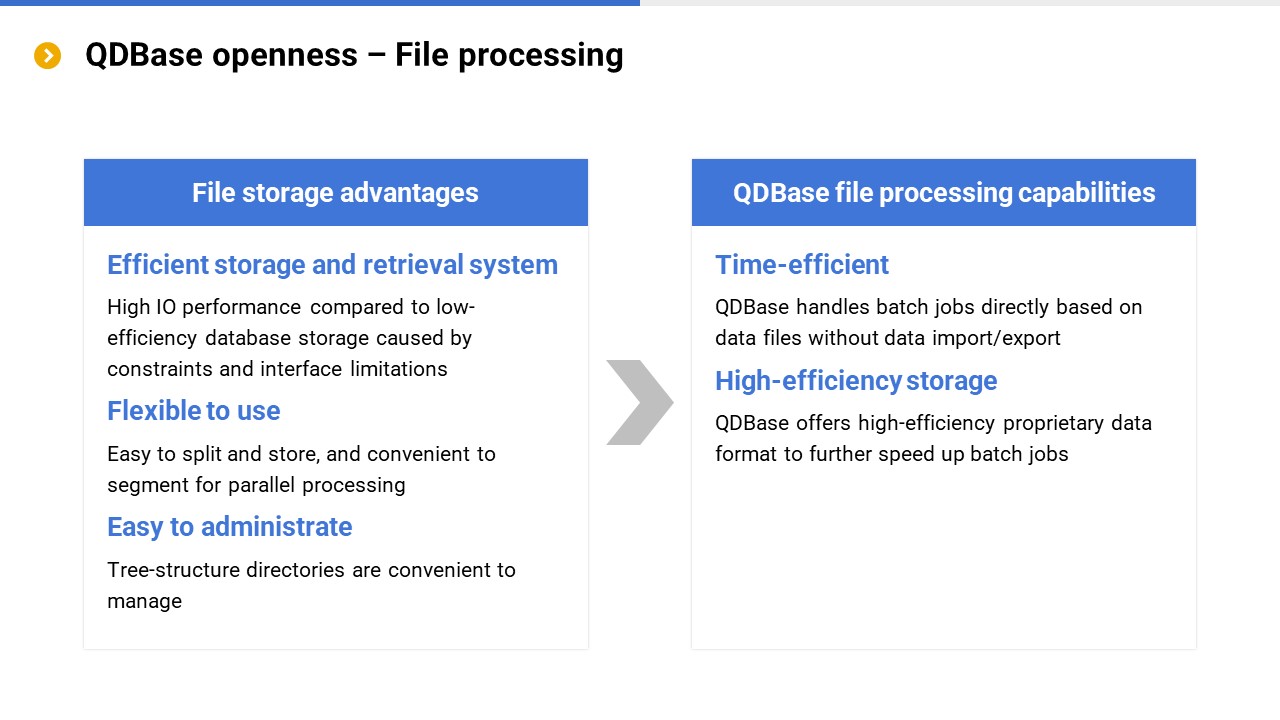Image resolution: width=1280 pixels, height=720 pixels.
Task: Click the blank slide area below both cards
Action: (x=640, y=685)
